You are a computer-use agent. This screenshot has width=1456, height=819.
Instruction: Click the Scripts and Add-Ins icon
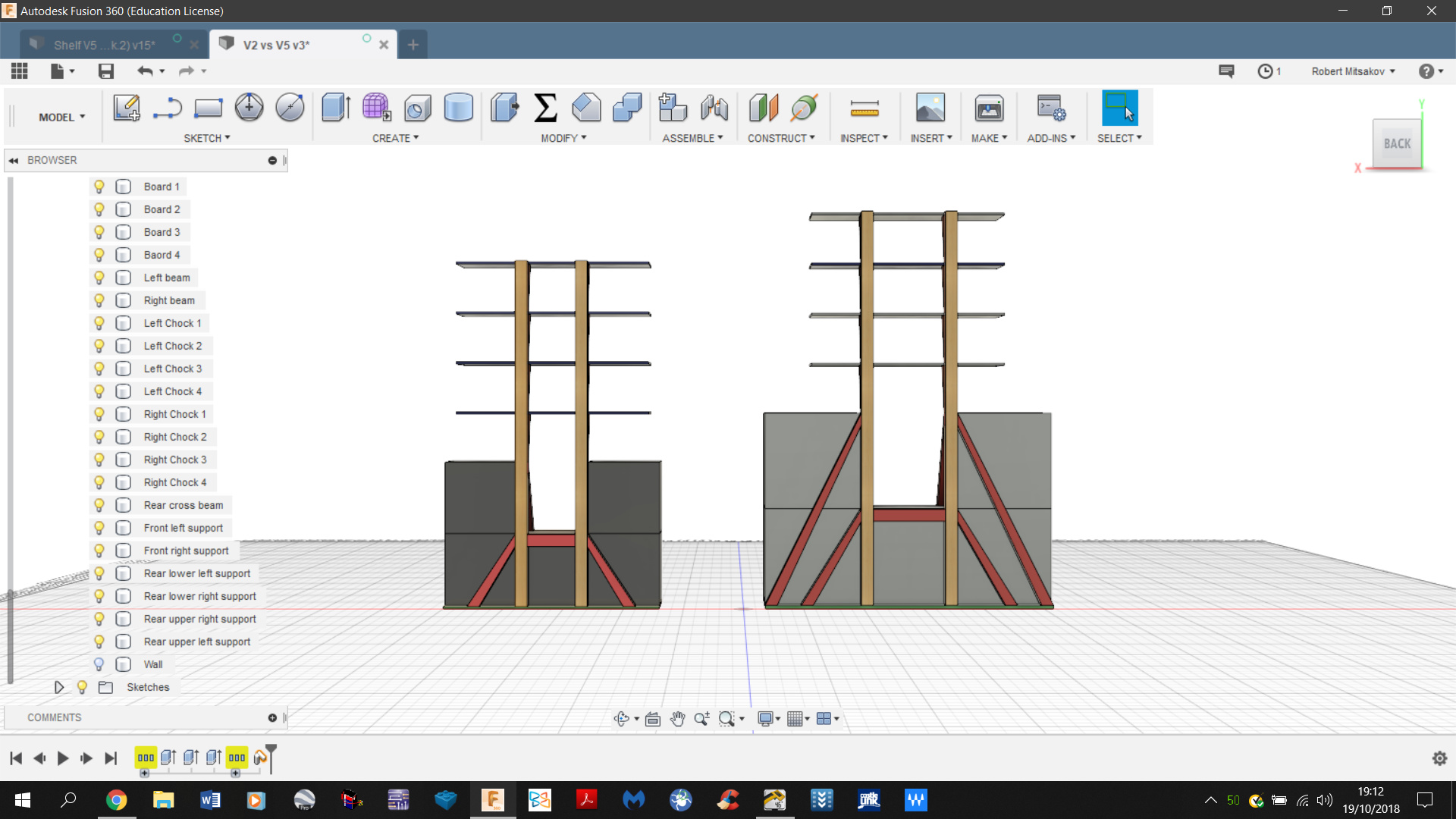(x=1051, y=108)
